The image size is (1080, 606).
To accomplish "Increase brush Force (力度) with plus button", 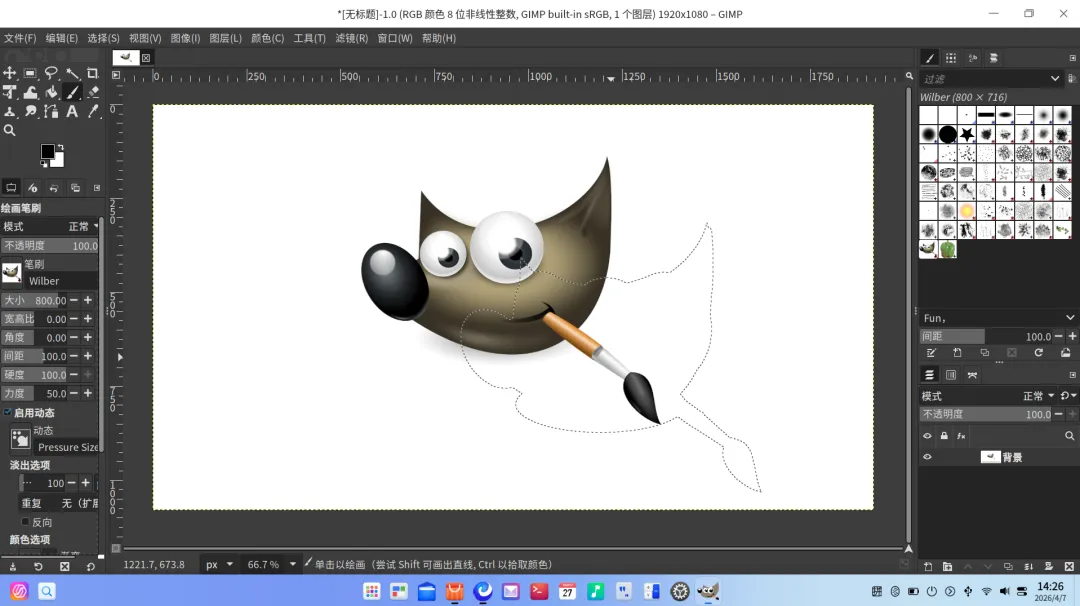I will [87, 393].
